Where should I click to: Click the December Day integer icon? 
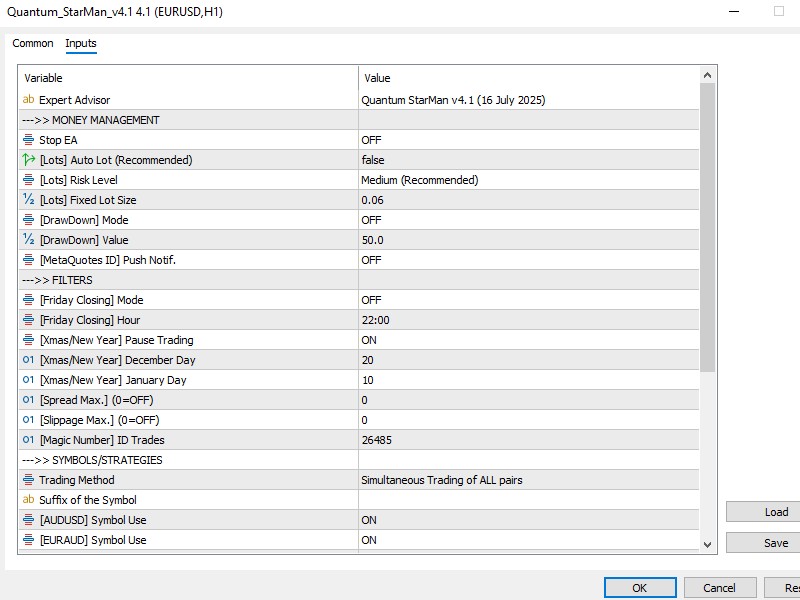pos(28,360)
